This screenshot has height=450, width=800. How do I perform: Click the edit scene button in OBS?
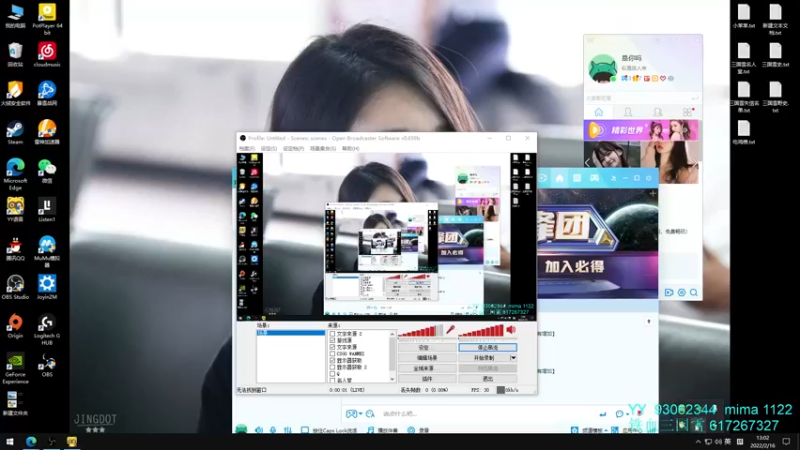tap(427, 358)
